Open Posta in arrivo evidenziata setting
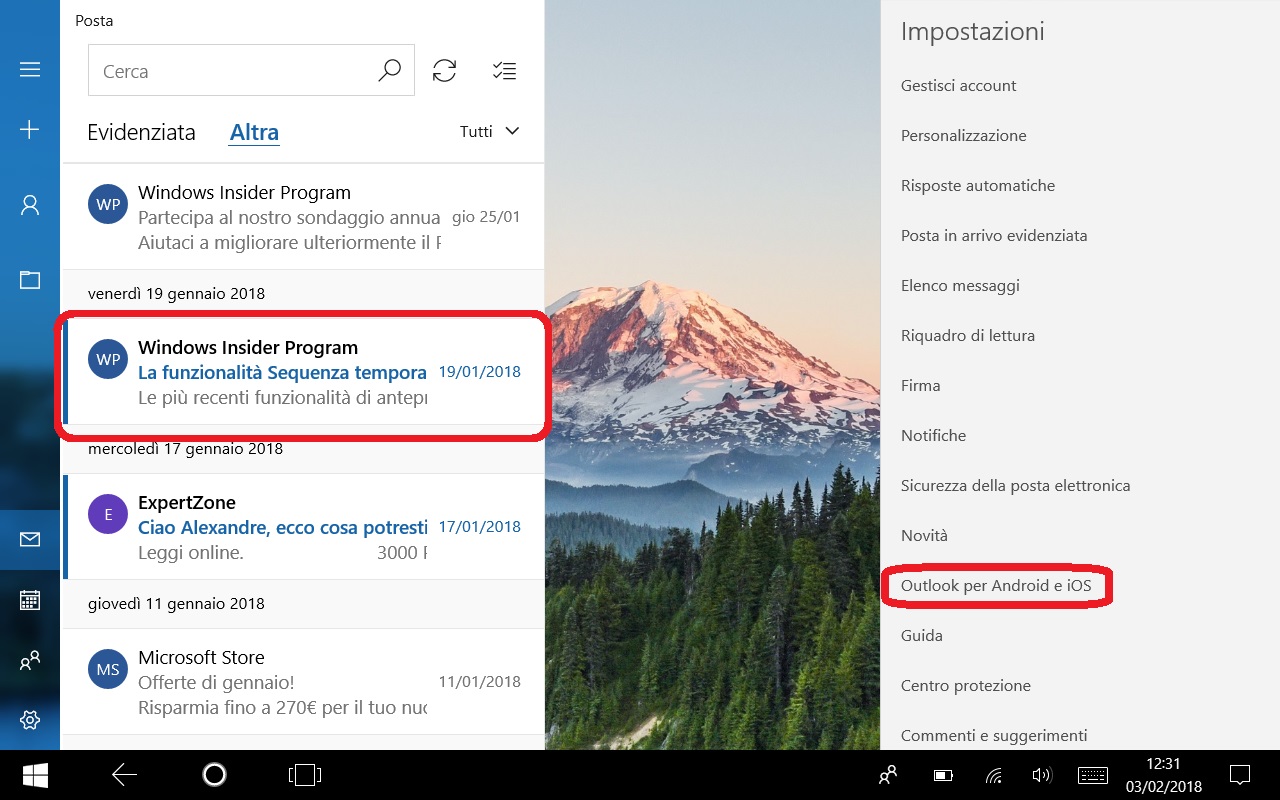This screenshot has height=800, width=1280. coord(993,235)
